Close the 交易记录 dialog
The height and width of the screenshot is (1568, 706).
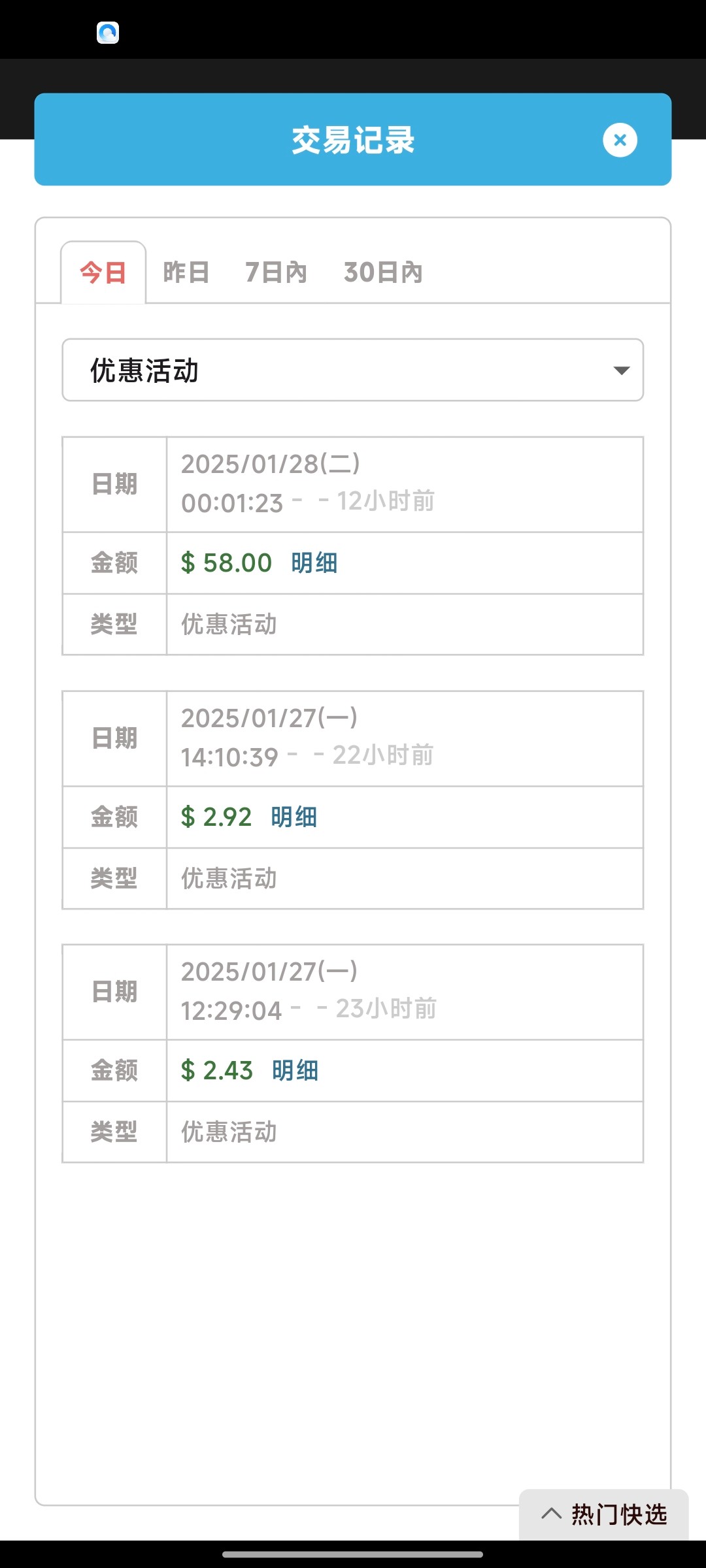620,140
